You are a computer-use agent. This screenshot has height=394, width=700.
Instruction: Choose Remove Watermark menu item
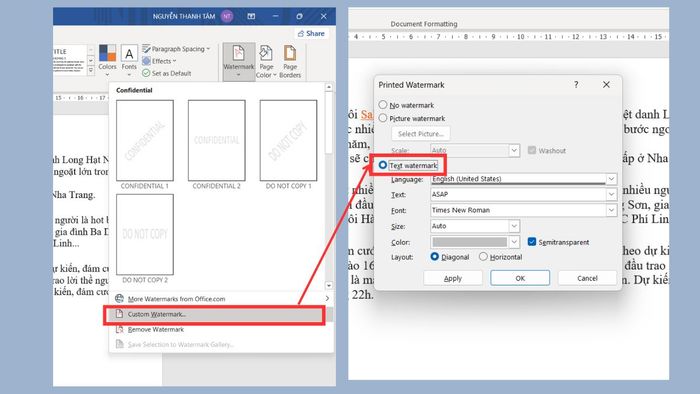(x=221, y=329)
